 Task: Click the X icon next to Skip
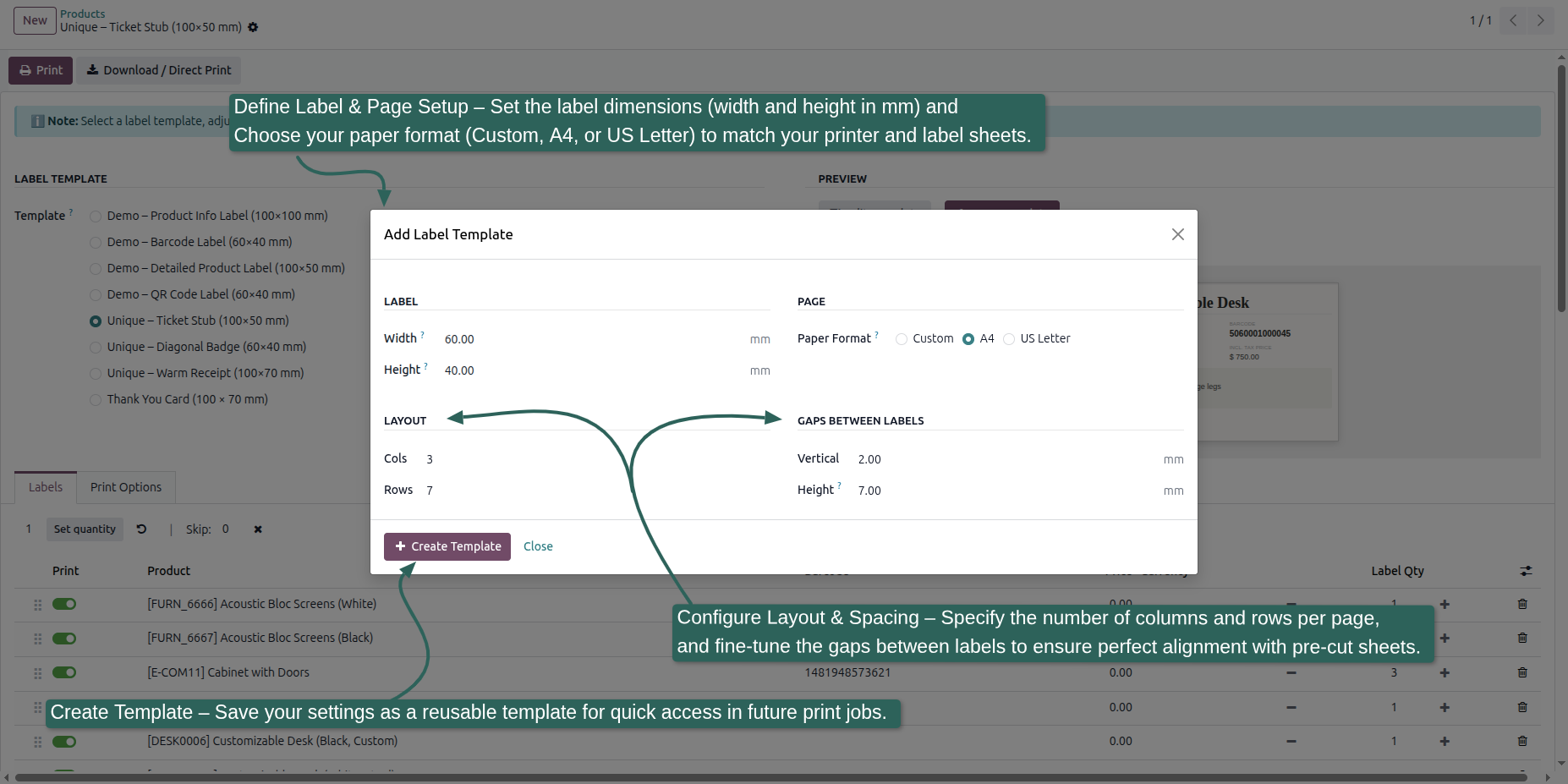[x=258, y=529]
